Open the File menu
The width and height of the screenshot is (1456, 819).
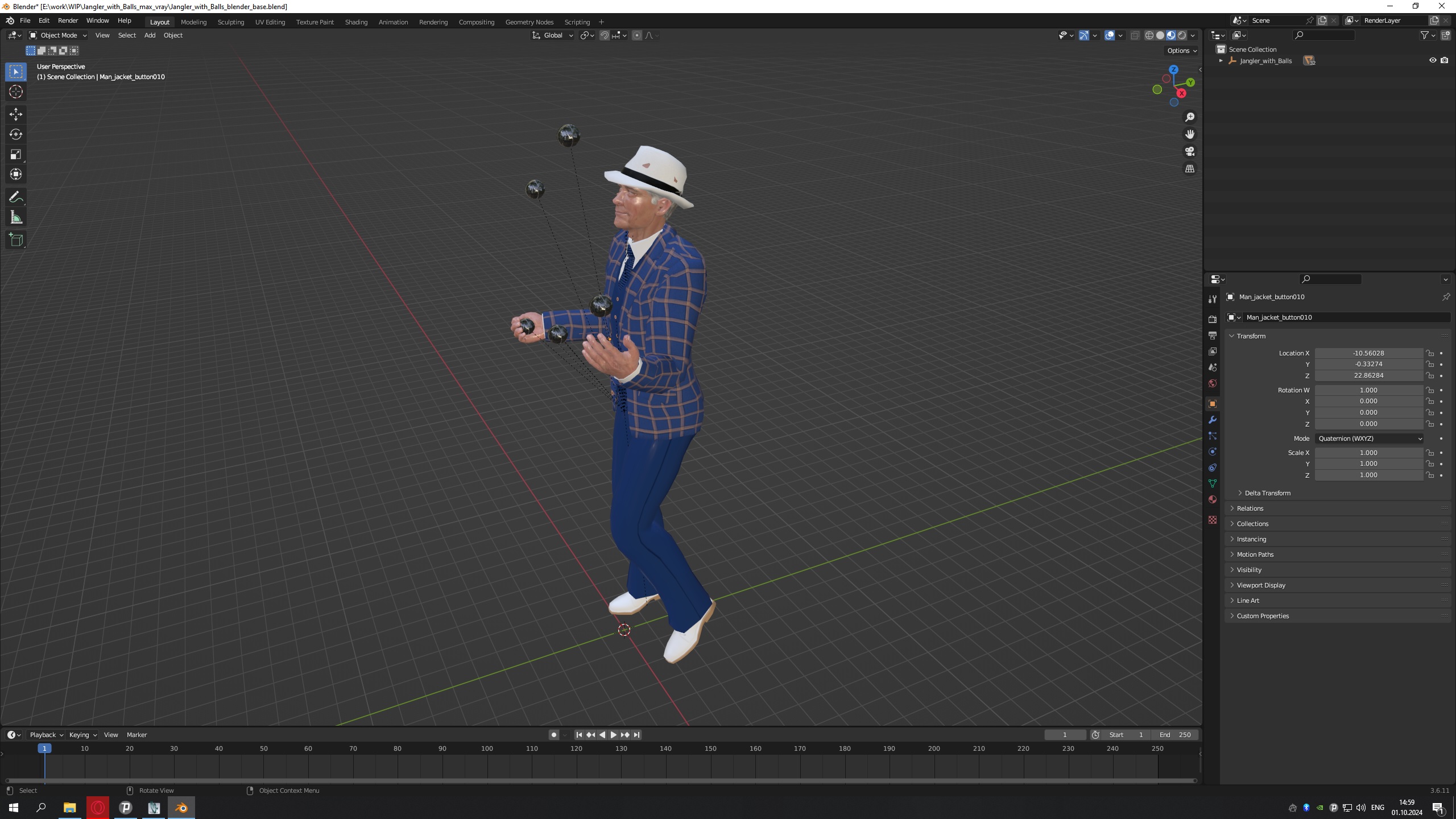coord(25,20)
